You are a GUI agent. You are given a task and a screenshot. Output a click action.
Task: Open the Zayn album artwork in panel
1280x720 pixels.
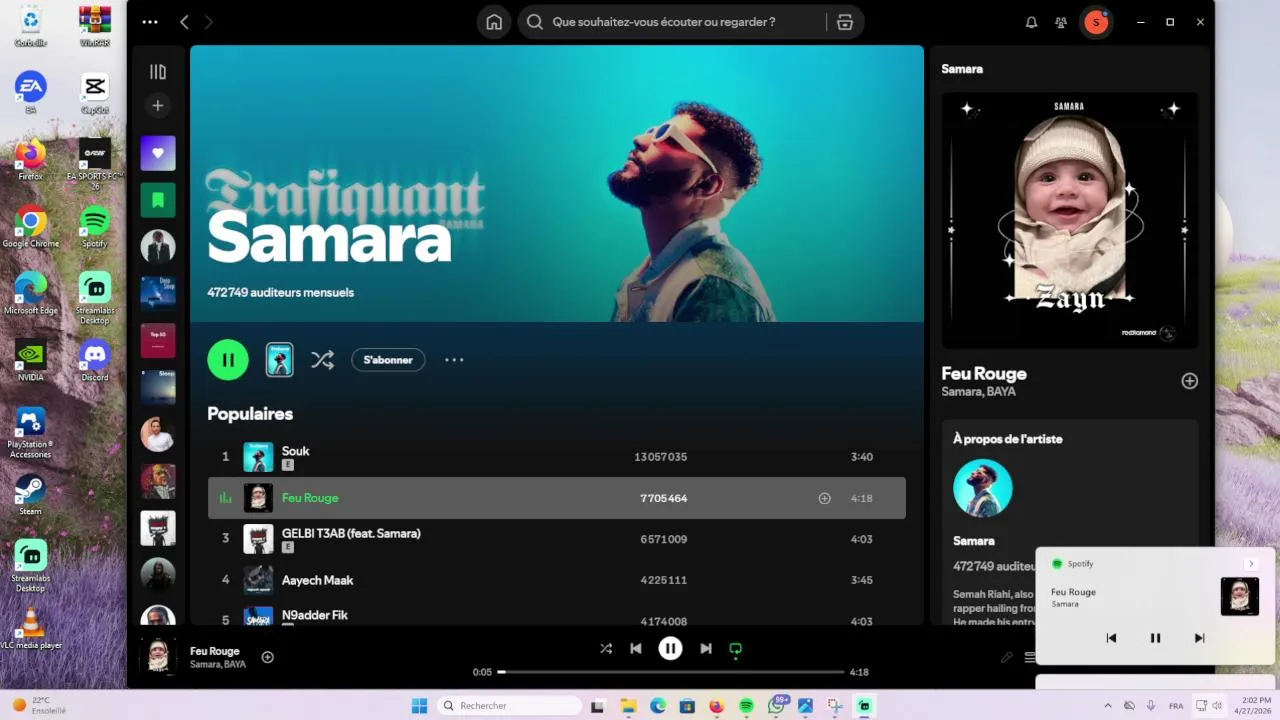coord(1070,220)
